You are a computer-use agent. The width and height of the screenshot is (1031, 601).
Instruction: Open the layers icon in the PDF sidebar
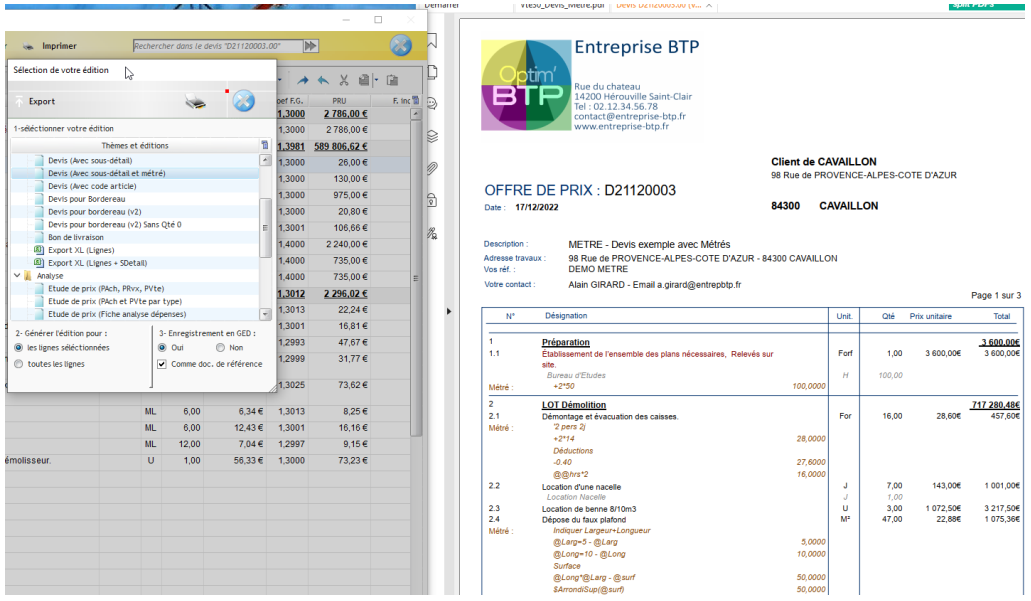click(433, 136)
